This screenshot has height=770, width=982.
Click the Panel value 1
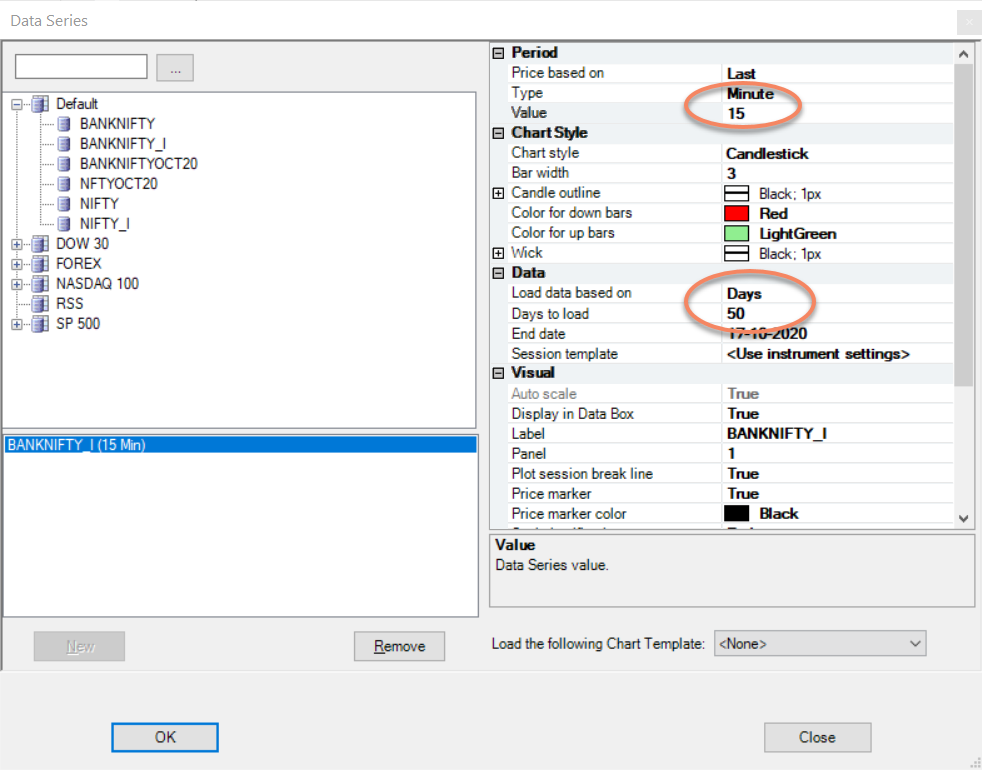coord(731,454)
